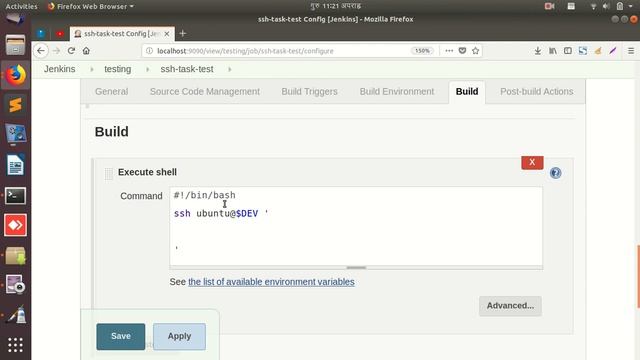Switch to Post-build Actions tab

click(537, 91)
